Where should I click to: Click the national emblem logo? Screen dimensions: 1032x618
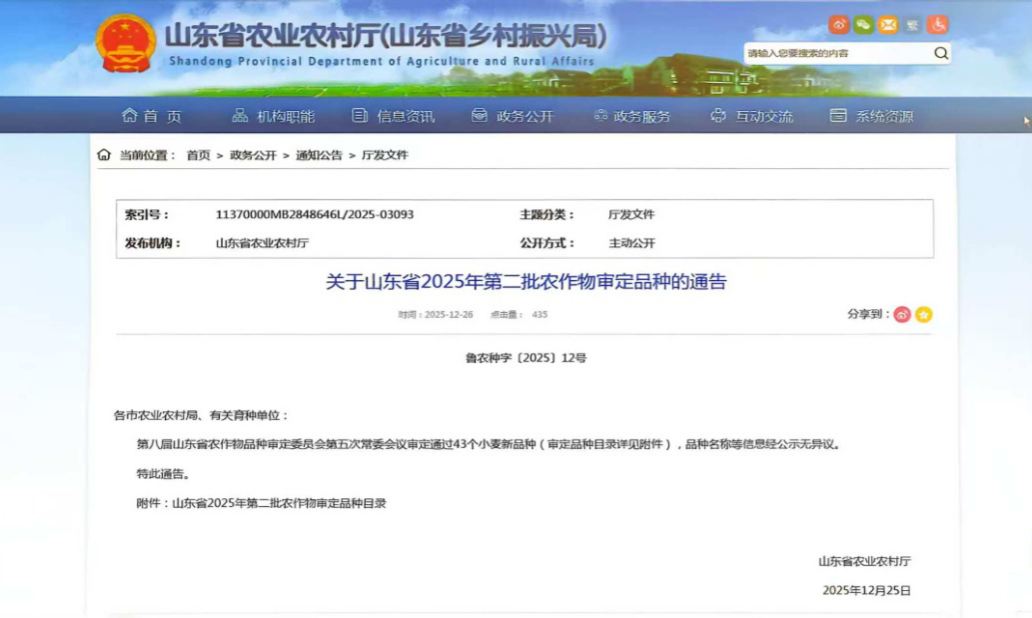pos(125,43)
